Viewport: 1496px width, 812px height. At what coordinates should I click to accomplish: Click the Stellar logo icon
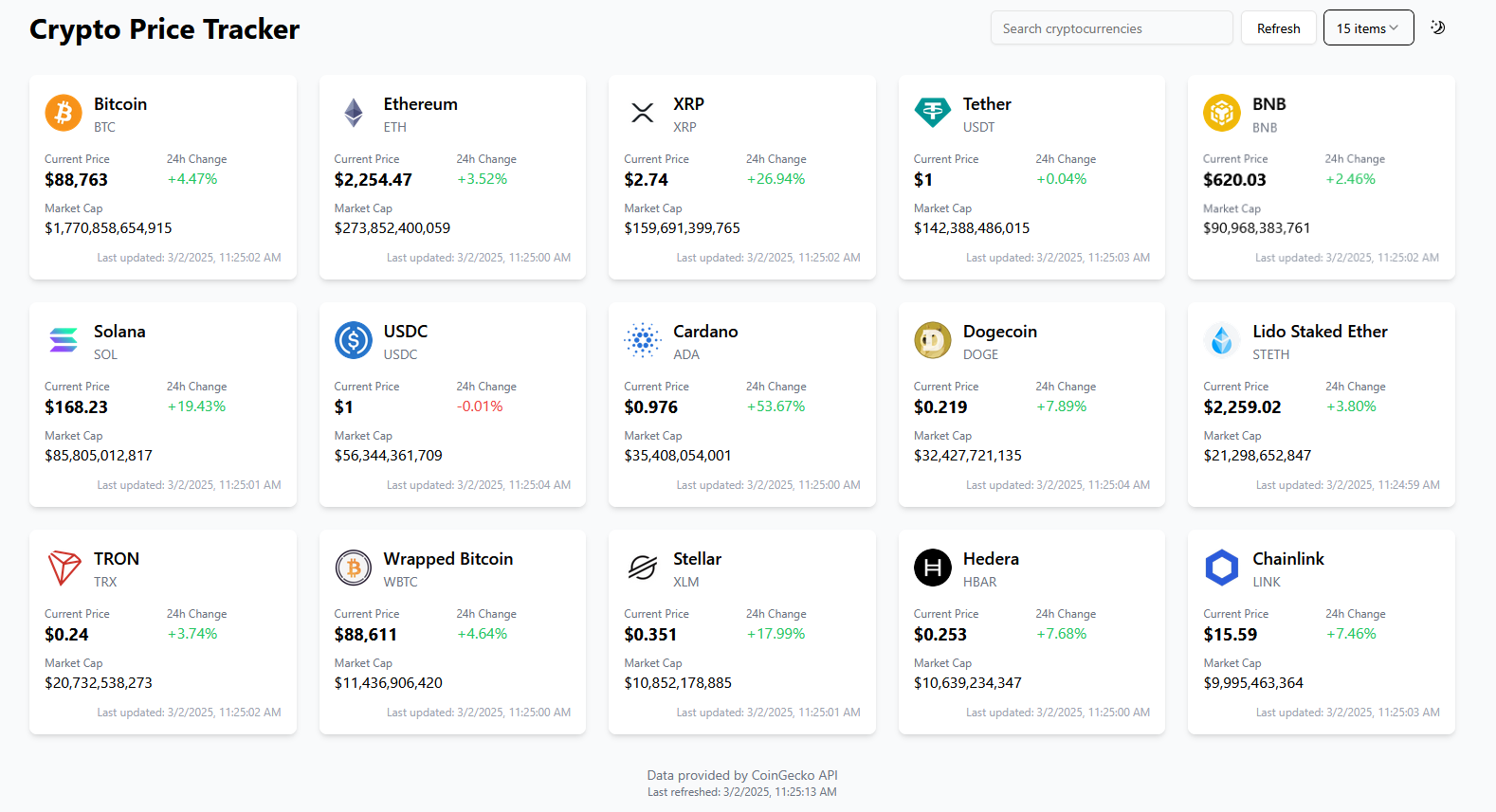pos(643,568)
